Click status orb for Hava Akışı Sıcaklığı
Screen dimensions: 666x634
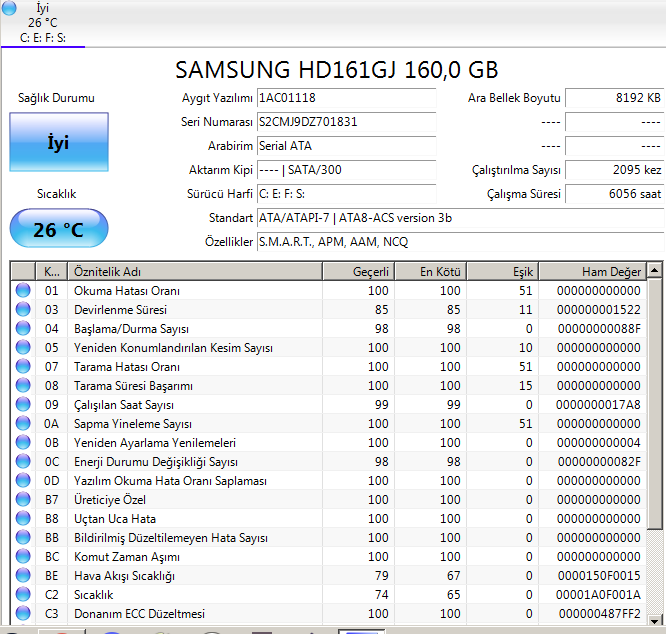click(23, 575)
